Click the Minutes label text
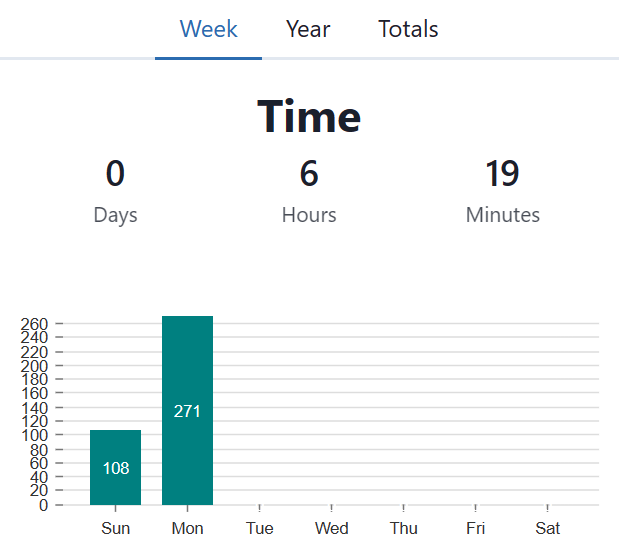The height and width of the screenshot is (546, 619). pyautogui.click(x=502, y=215)
